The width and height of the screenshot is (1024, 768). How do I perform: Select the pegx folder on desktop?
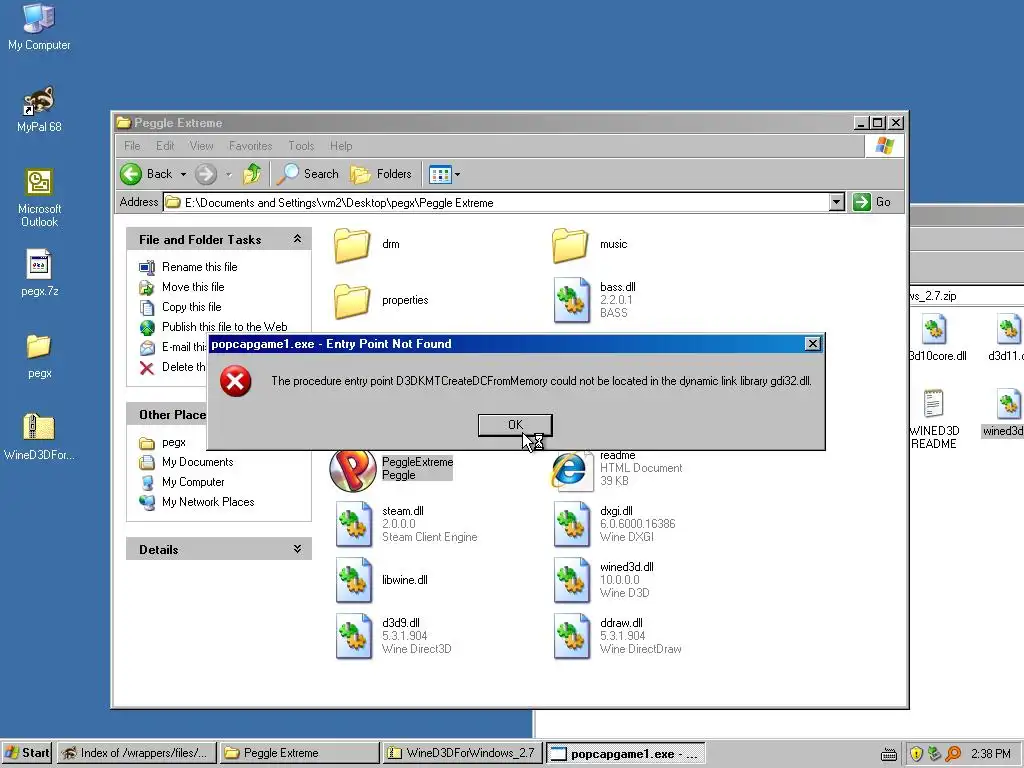tap(39, 356)
